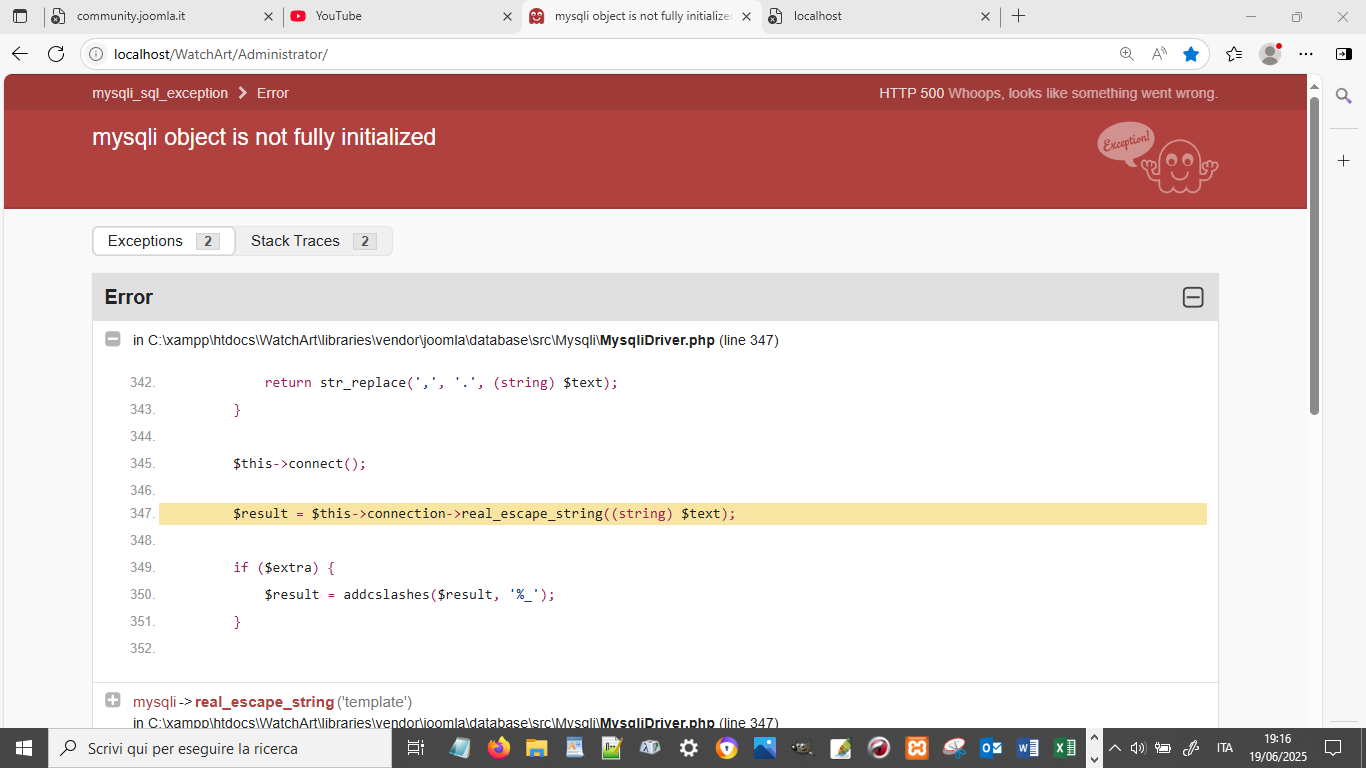Viewport: 1366px width, 768px height.
Task: Click the real_escape_string method name
Action: (x=264, y=702)
